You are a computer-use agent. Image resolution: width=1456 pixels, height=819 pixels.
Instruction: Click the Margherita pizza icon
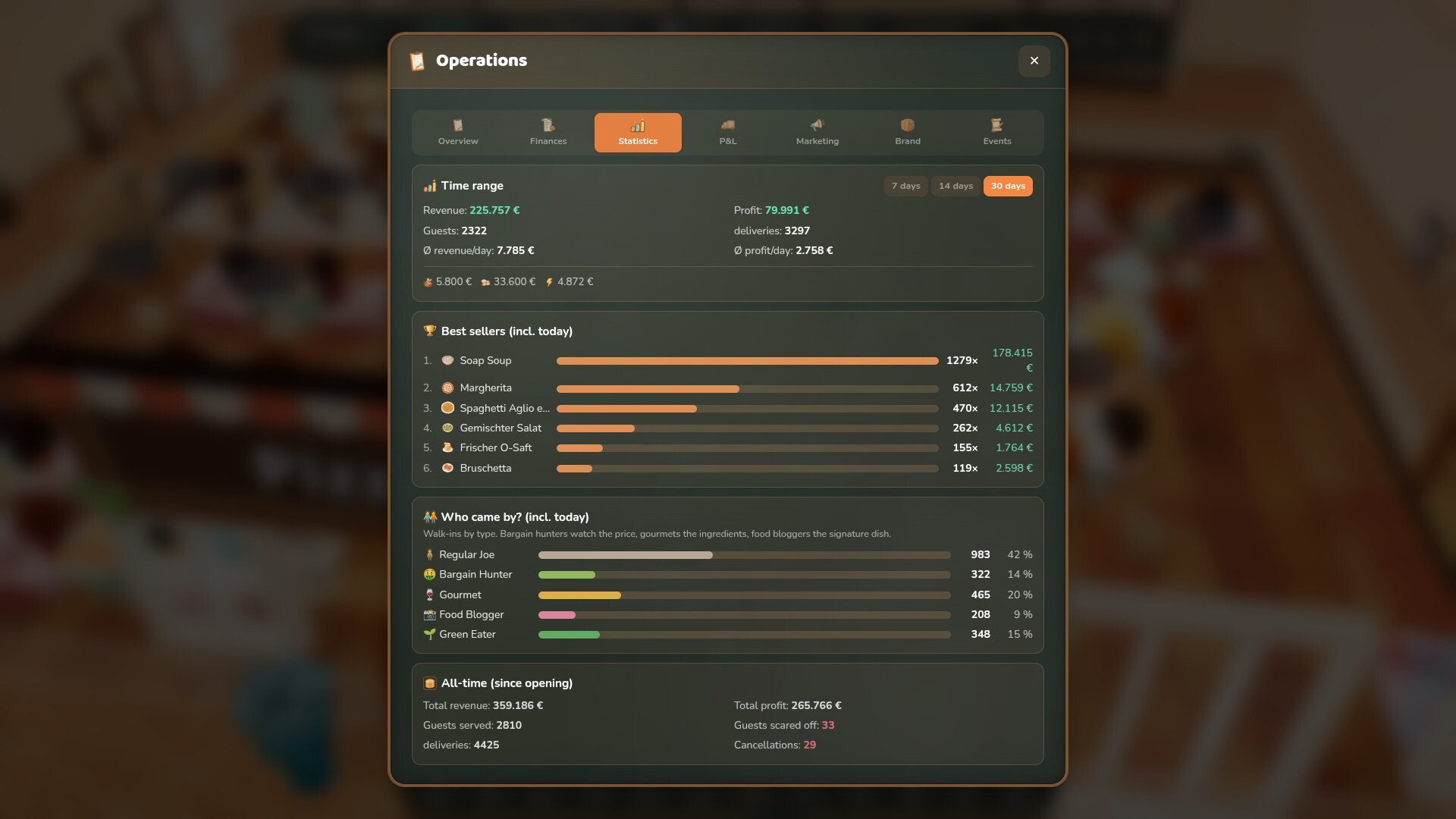point(447,388)
